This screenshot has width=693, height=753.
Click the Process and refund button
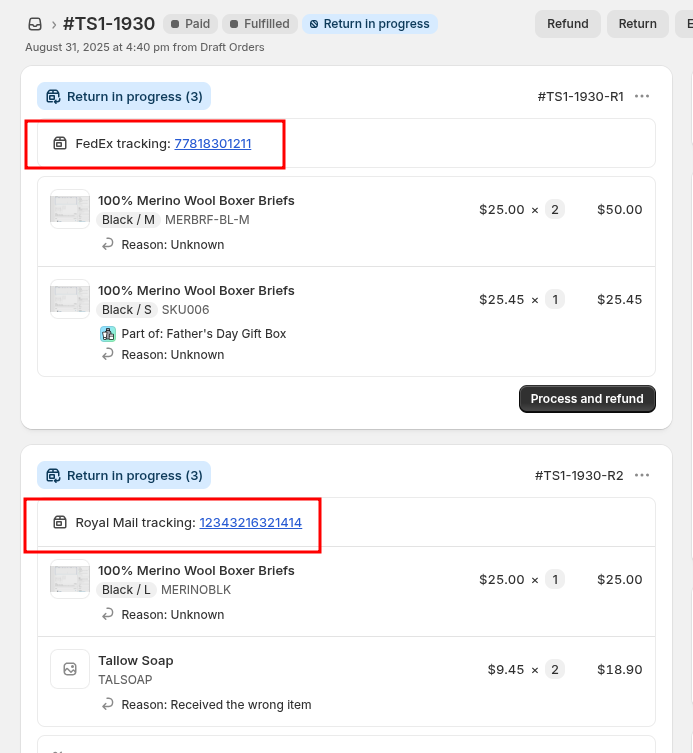coord(587,399)
